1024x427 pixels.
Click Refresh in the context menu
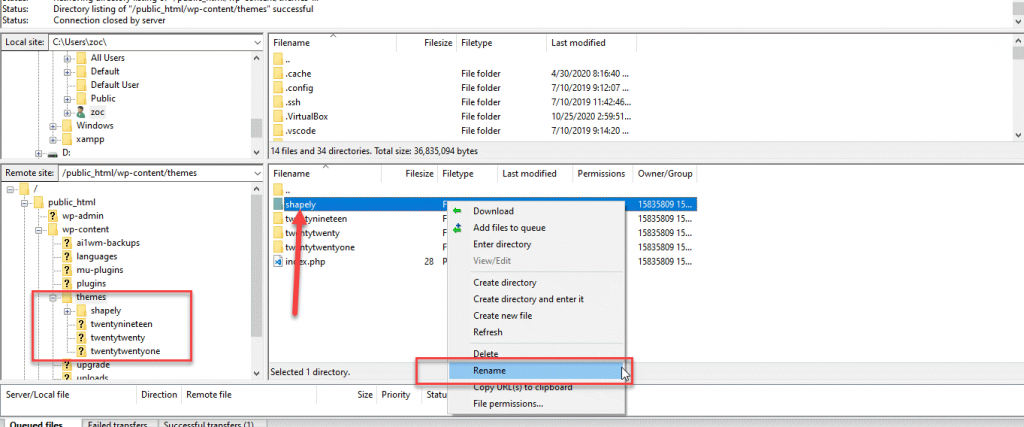pyautogui.click(x=488, y=332)
